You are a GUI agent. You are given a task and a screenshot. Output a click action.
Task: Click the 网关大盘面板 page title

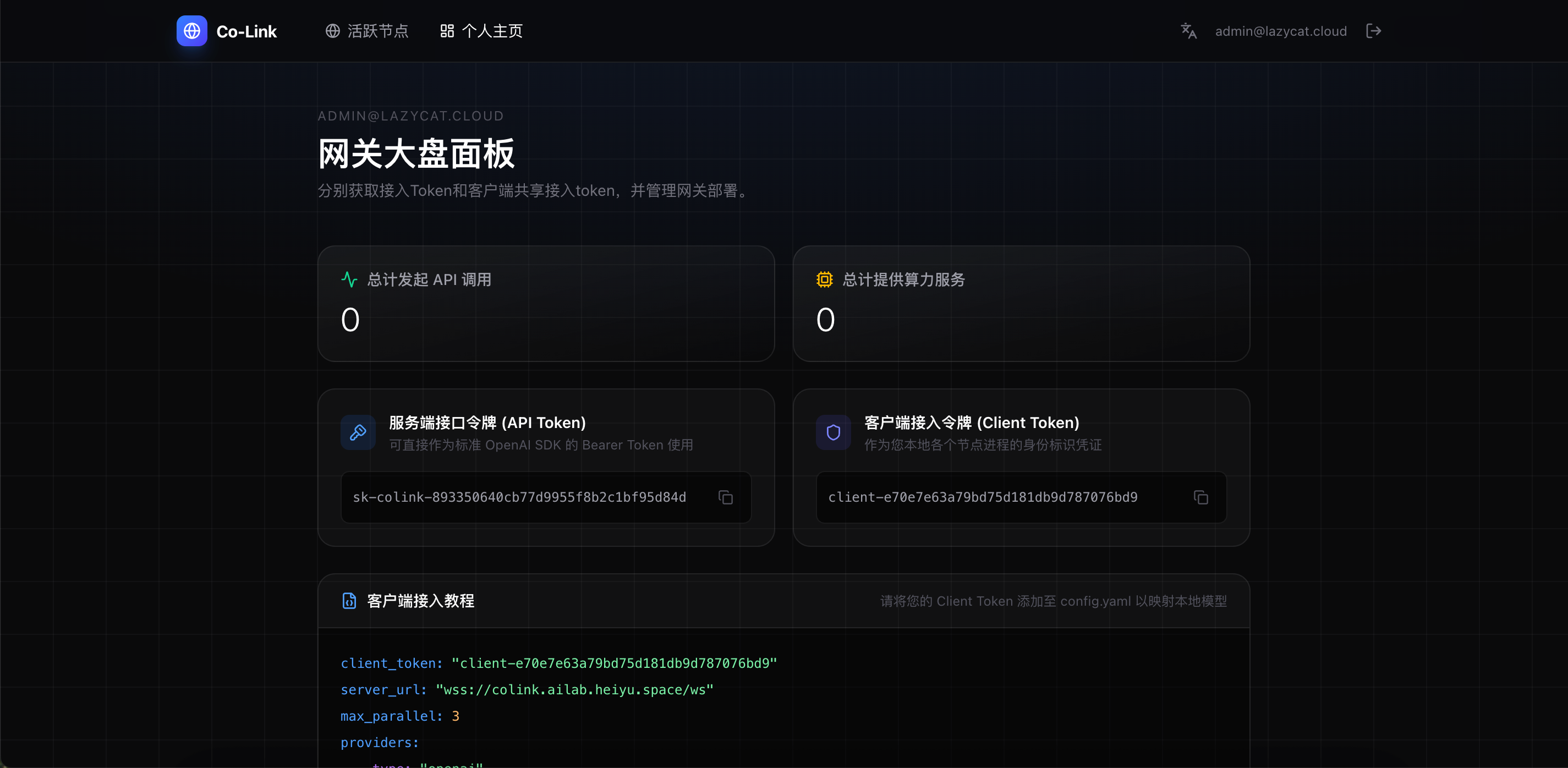pyautogui.click(x=416, y=153)
